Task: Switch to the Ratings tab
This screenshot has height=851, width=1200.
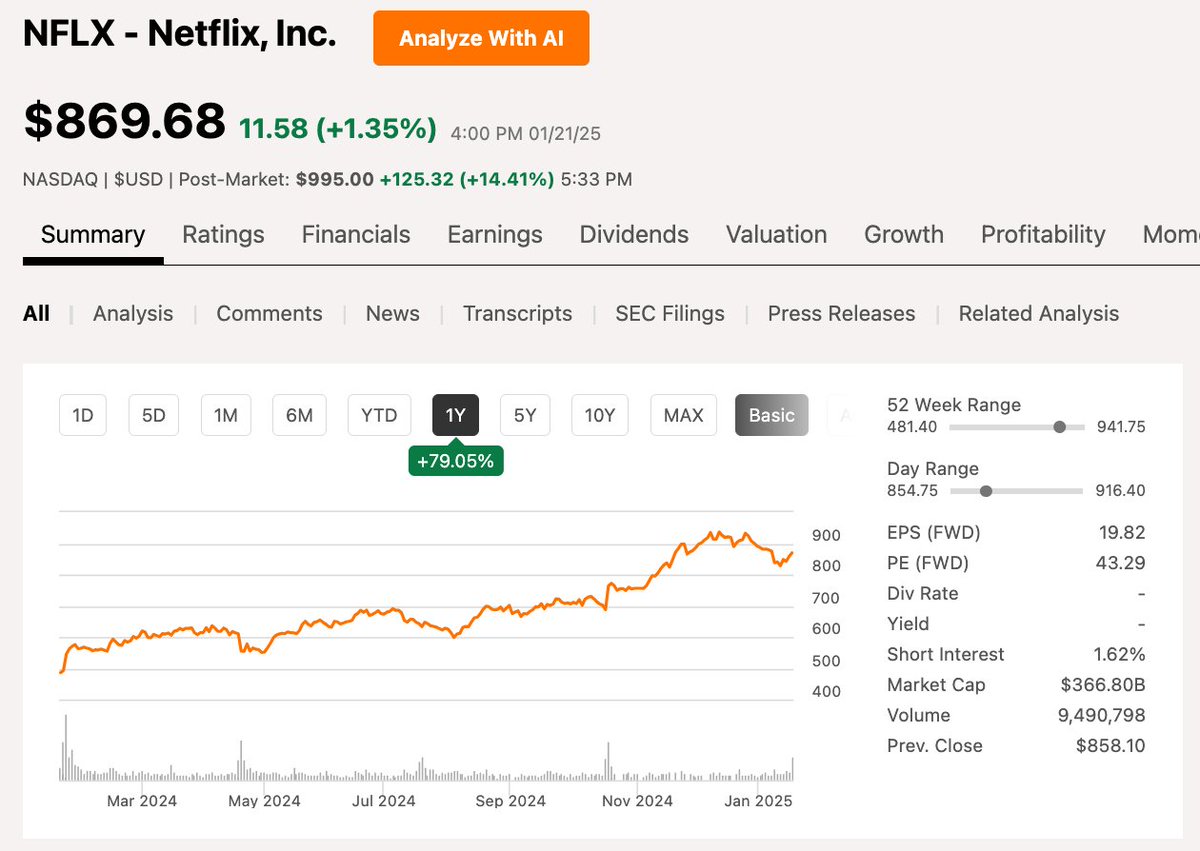Action: (x=222, y=234)
